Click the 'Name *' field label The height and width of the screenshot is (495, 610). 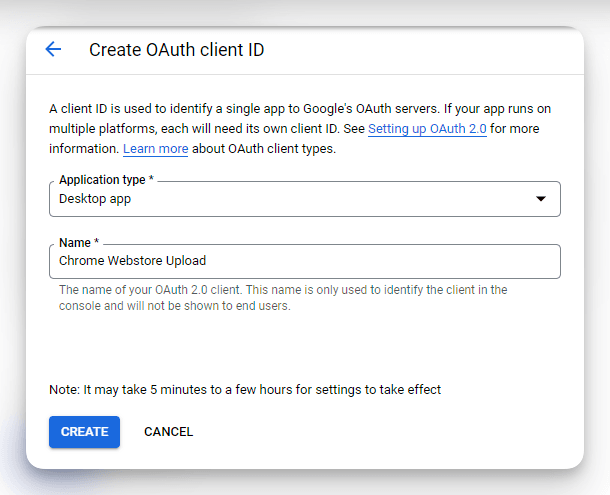(x=78, y=243)
